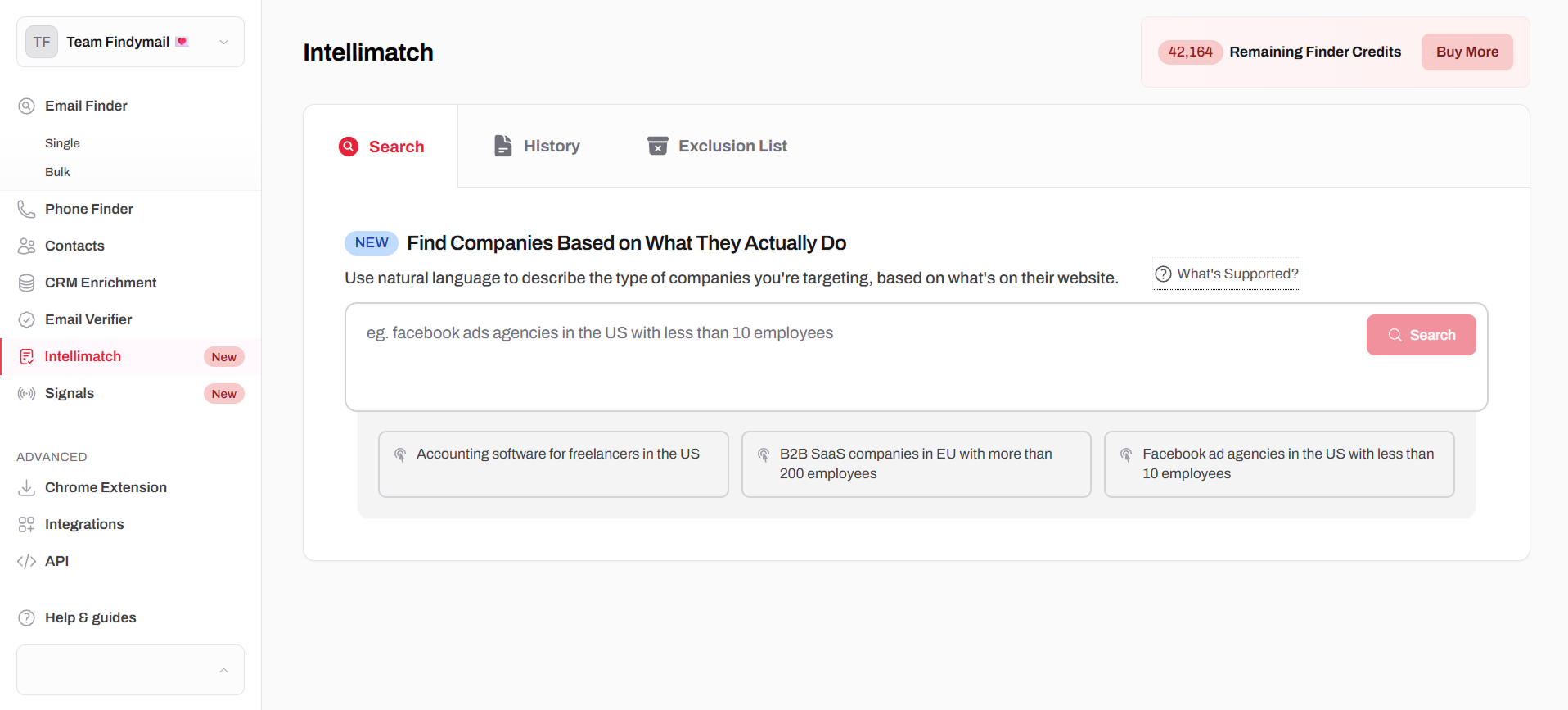Click the Signals broadcast icon

26,393
